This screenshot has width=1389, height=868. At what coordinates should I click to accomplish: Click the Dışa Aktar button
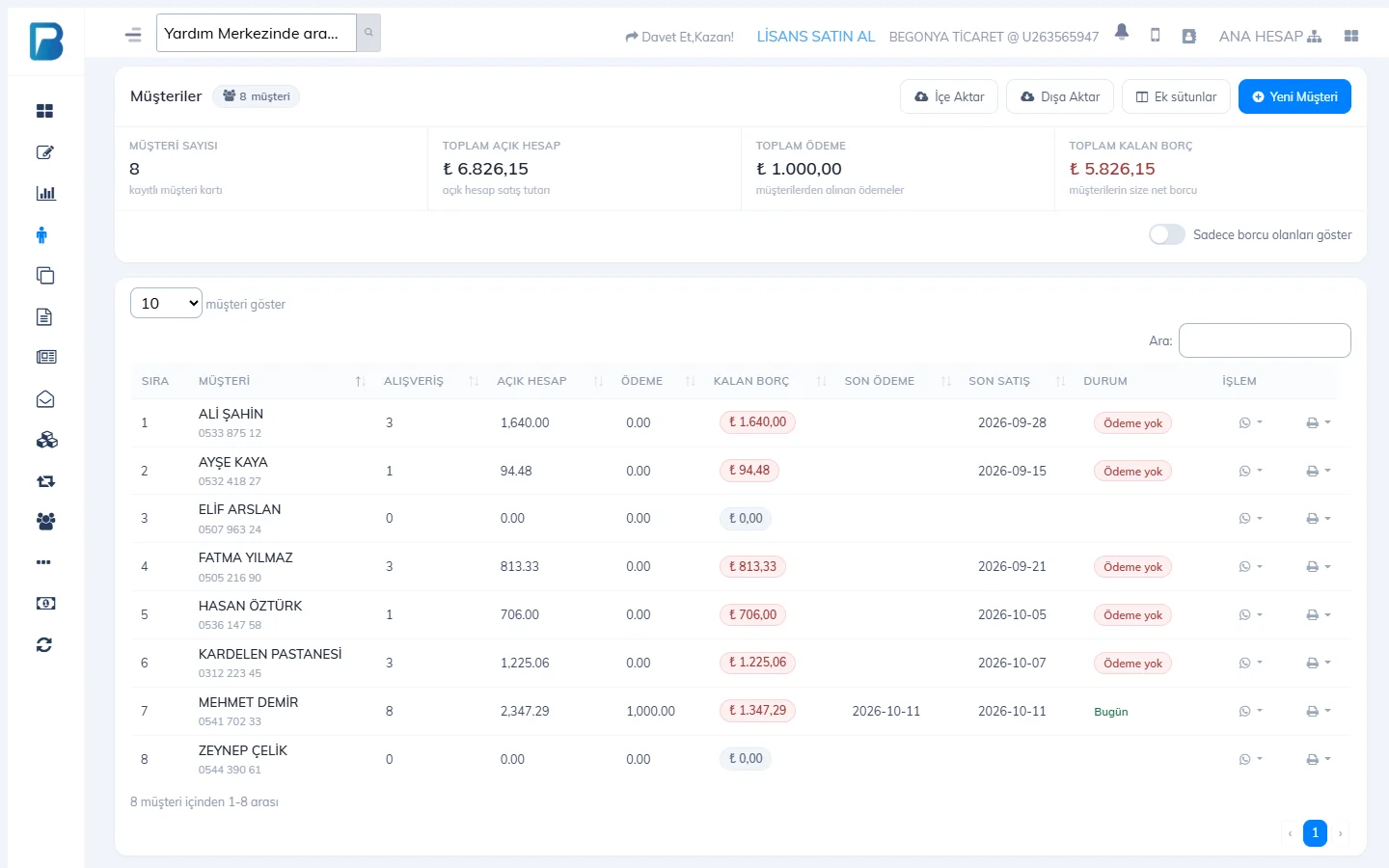[x=1060, y=96]
